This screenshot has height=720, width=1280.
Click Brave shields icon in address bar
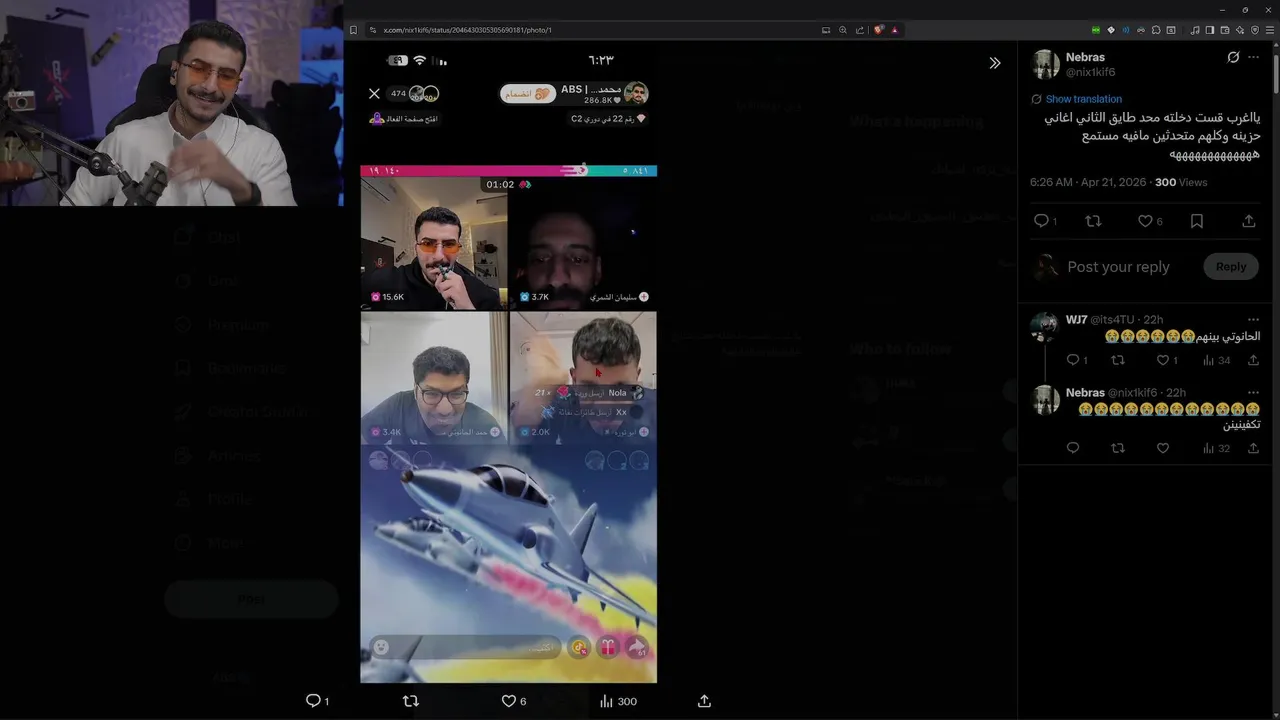tap(878, 30)
